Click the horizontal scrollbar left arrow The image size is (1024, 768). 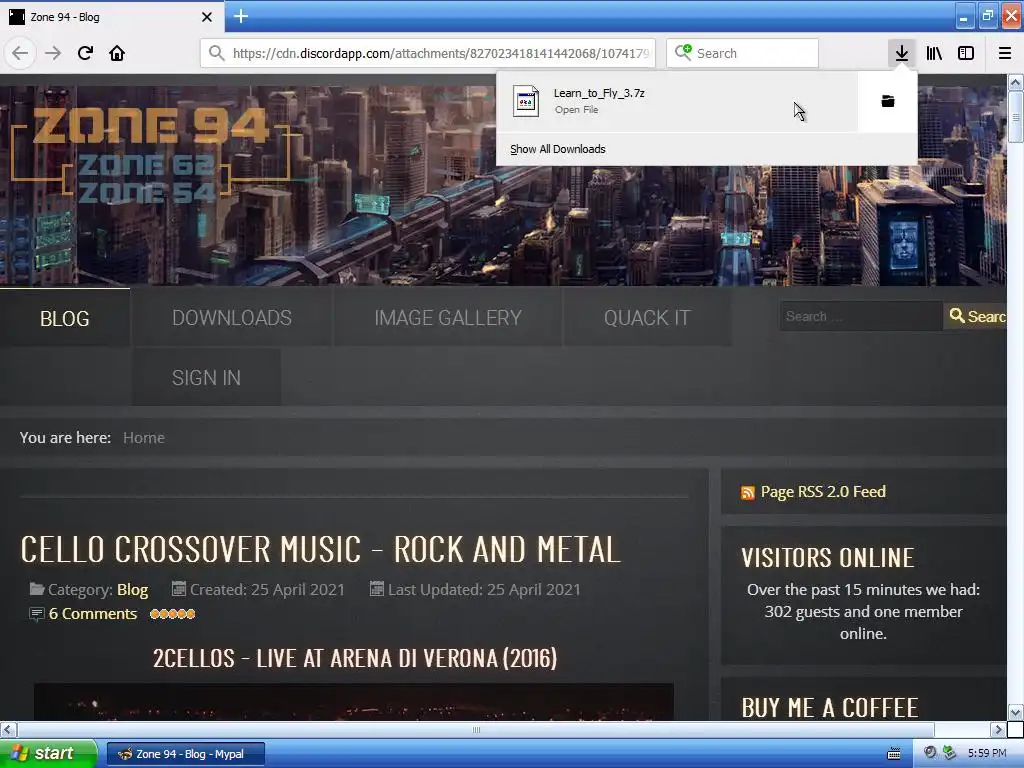click(x=8, y=729)
